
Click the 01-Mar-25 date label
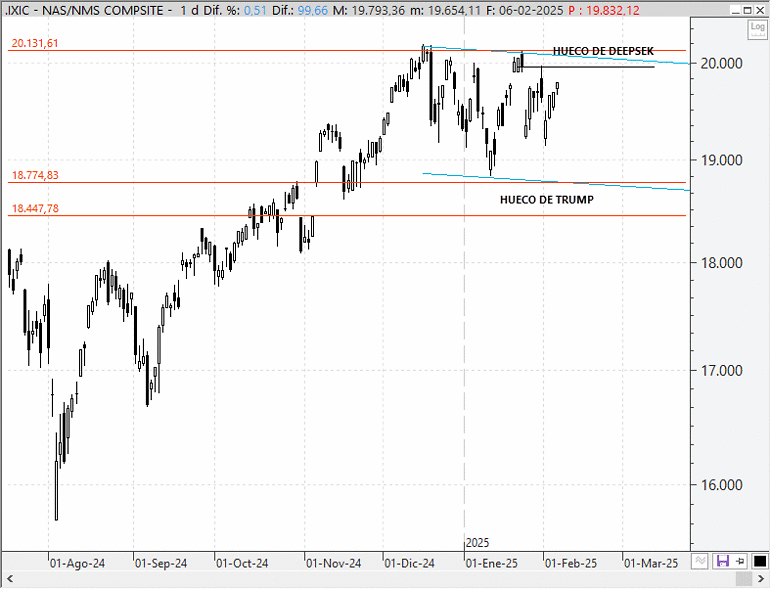[x=651, y=563]
